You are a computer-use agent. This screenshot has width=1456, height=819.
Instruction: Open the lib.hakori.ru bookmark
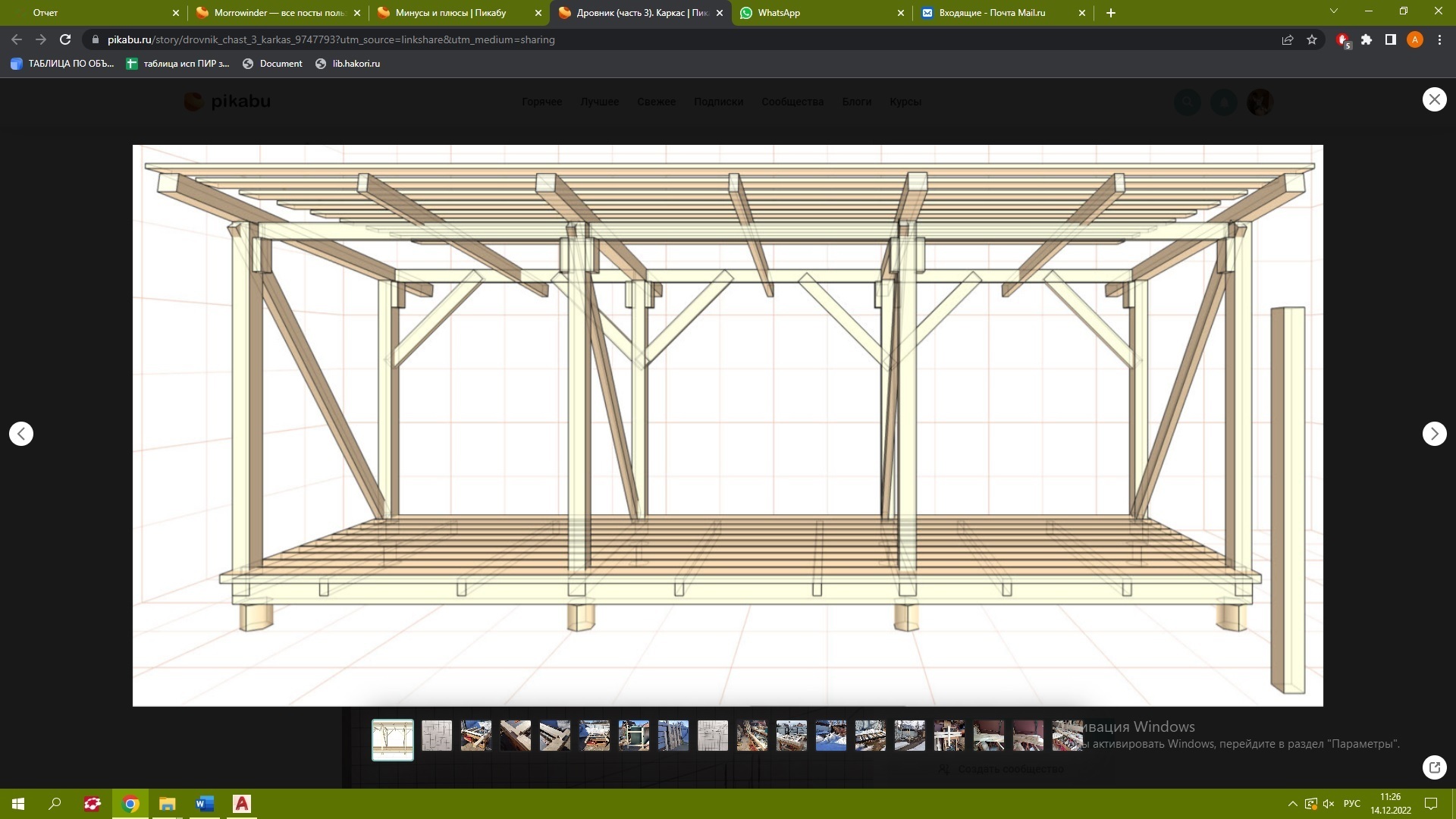point(348,64)
